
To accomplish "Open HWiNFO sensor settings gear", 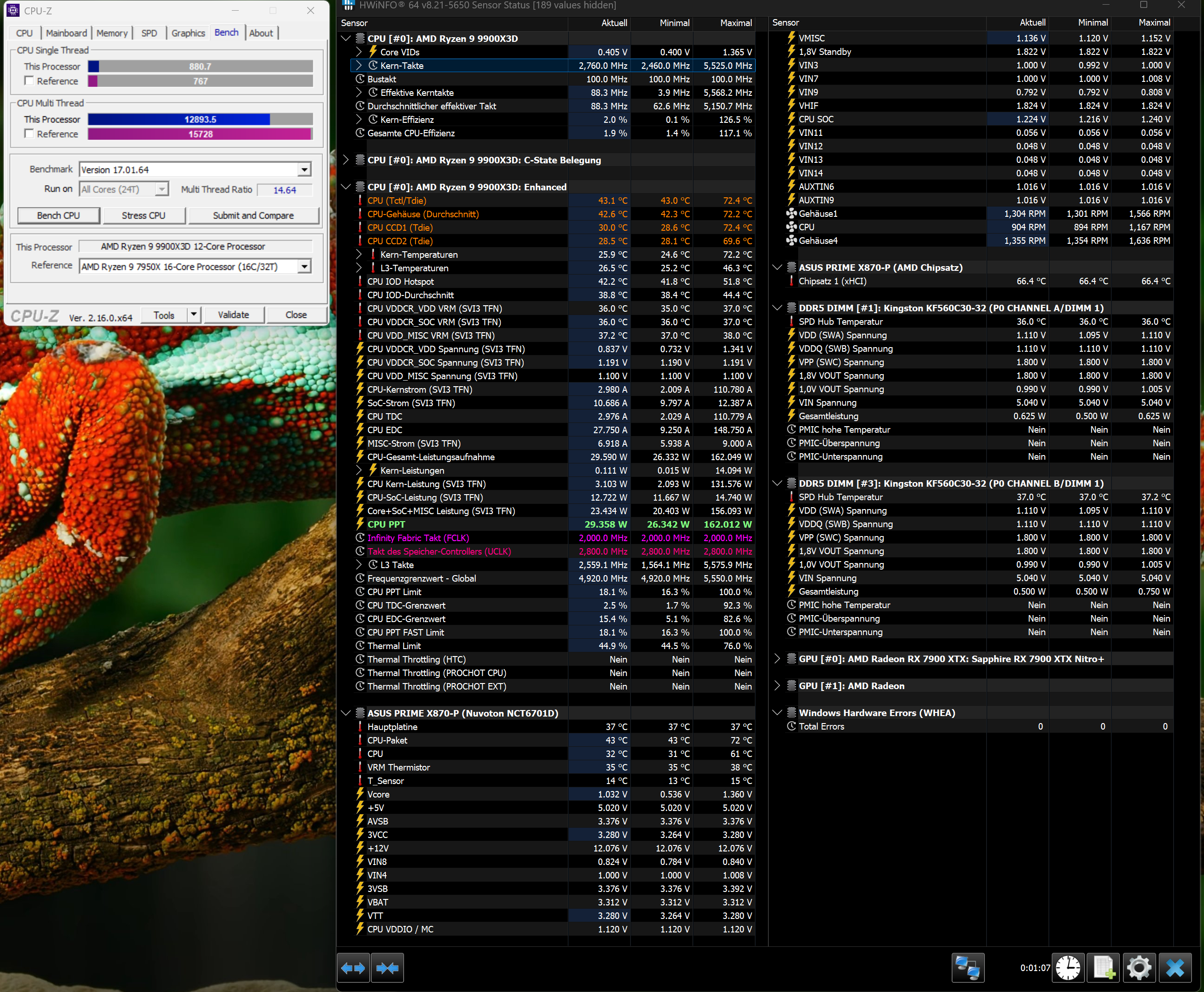I will (1139, 967).
